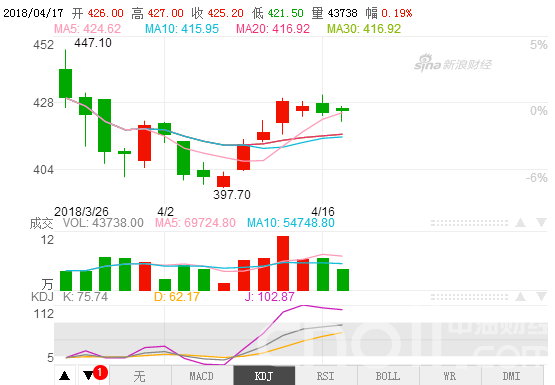The height and width of the screenshot is (385, 555).
Task: Click the 447.10 high price annotation
Action: 93,43
